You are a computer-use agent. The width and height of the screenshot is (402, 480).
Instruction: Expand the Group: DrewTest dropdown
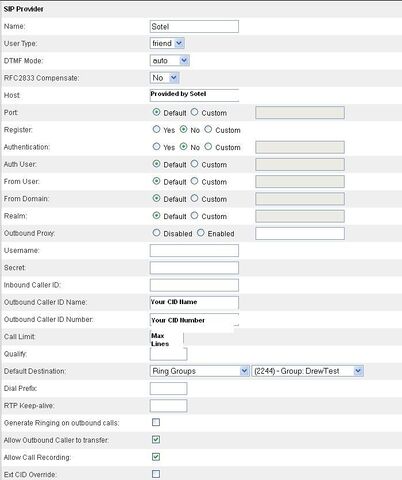pos(308,371)
